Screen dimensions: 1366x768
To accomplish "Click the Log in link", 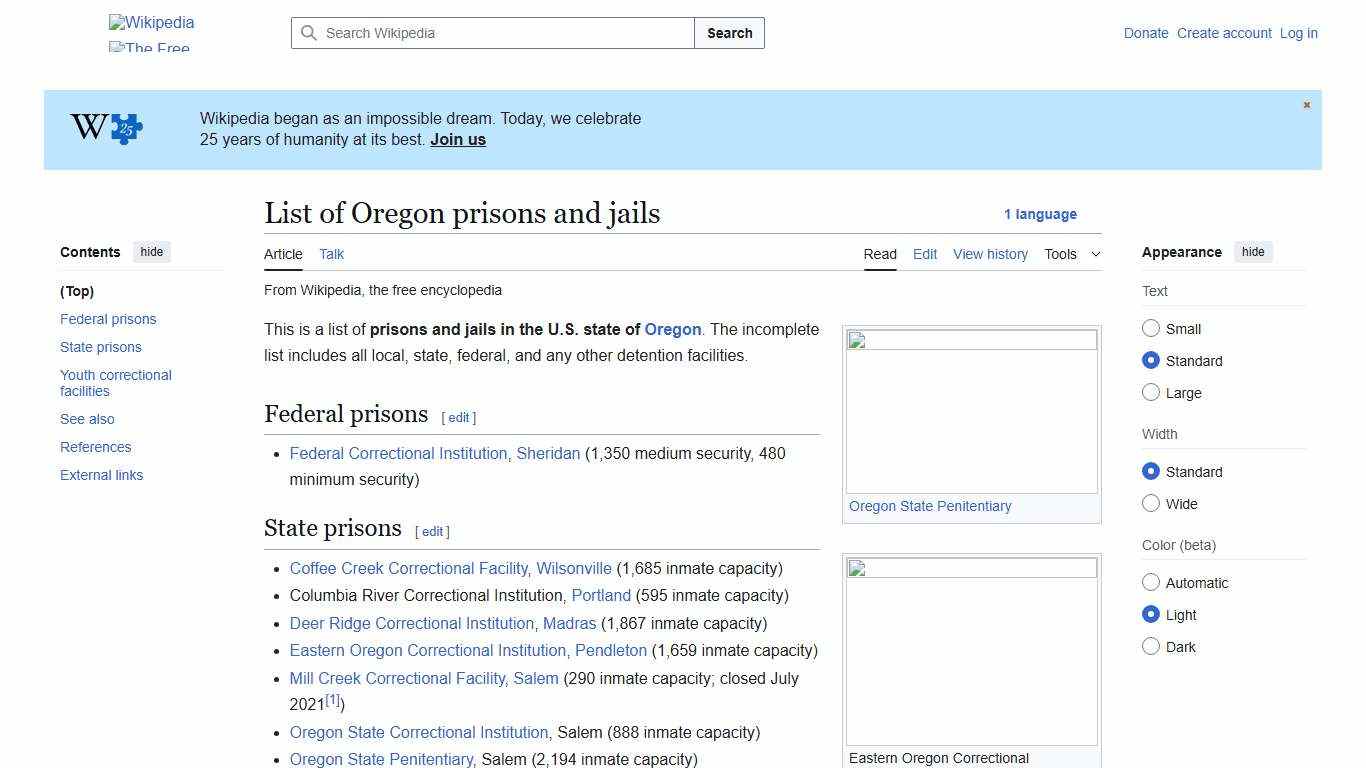I will [1298, 33].
